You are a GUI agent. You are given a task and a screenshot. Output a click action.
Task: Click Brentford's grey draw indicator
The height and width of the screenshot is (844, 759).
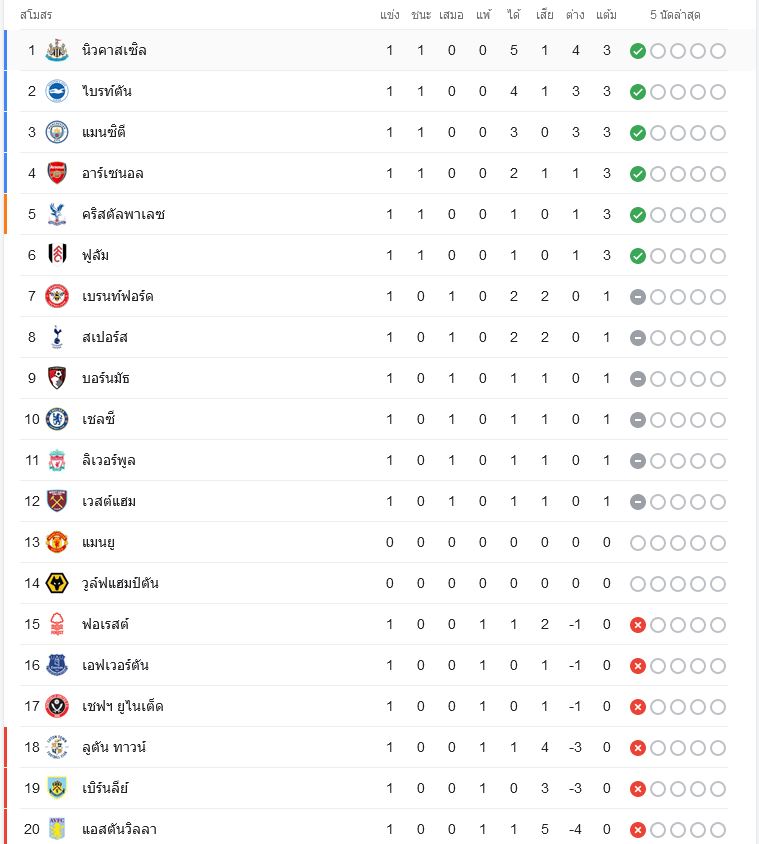tap(638, 297)
